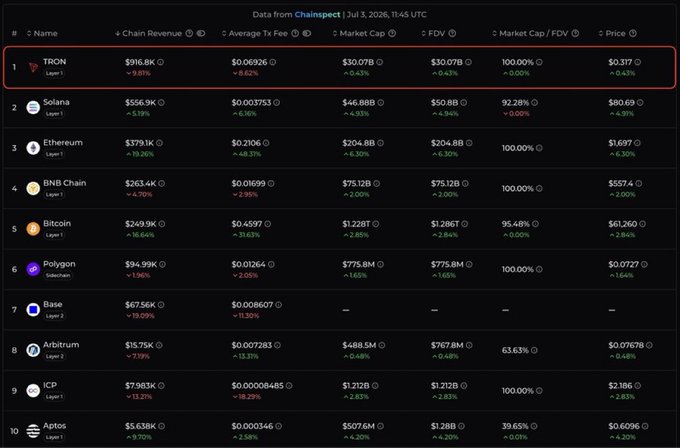Toggle Average Tx Fee visibility eye
Viewport: 680px width, 448px height.
307,33
